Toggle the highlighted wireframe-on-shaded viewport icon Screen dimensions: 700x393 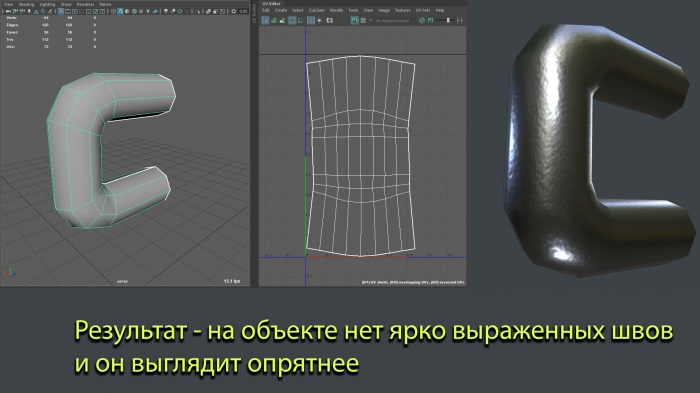pos(121,11)
